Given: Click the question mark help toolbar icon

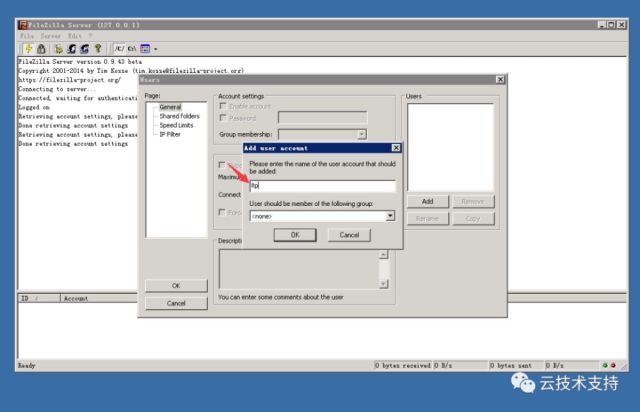Looking at the screenshot, I should pyautogui.click(x=98, y=49).
